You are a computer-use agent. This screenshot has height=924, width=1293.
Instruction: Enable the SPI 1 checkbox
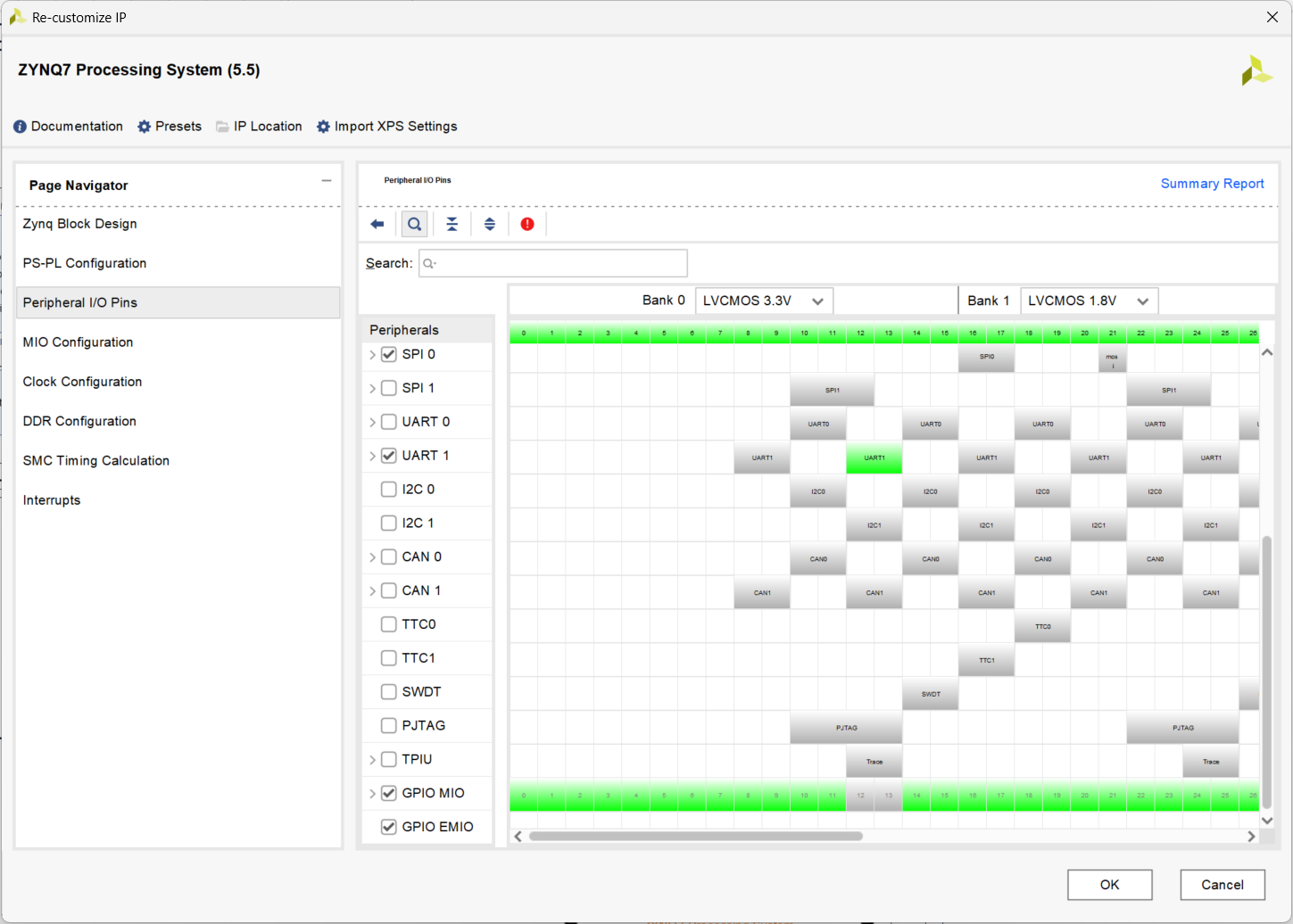click(x=389, y=388)
